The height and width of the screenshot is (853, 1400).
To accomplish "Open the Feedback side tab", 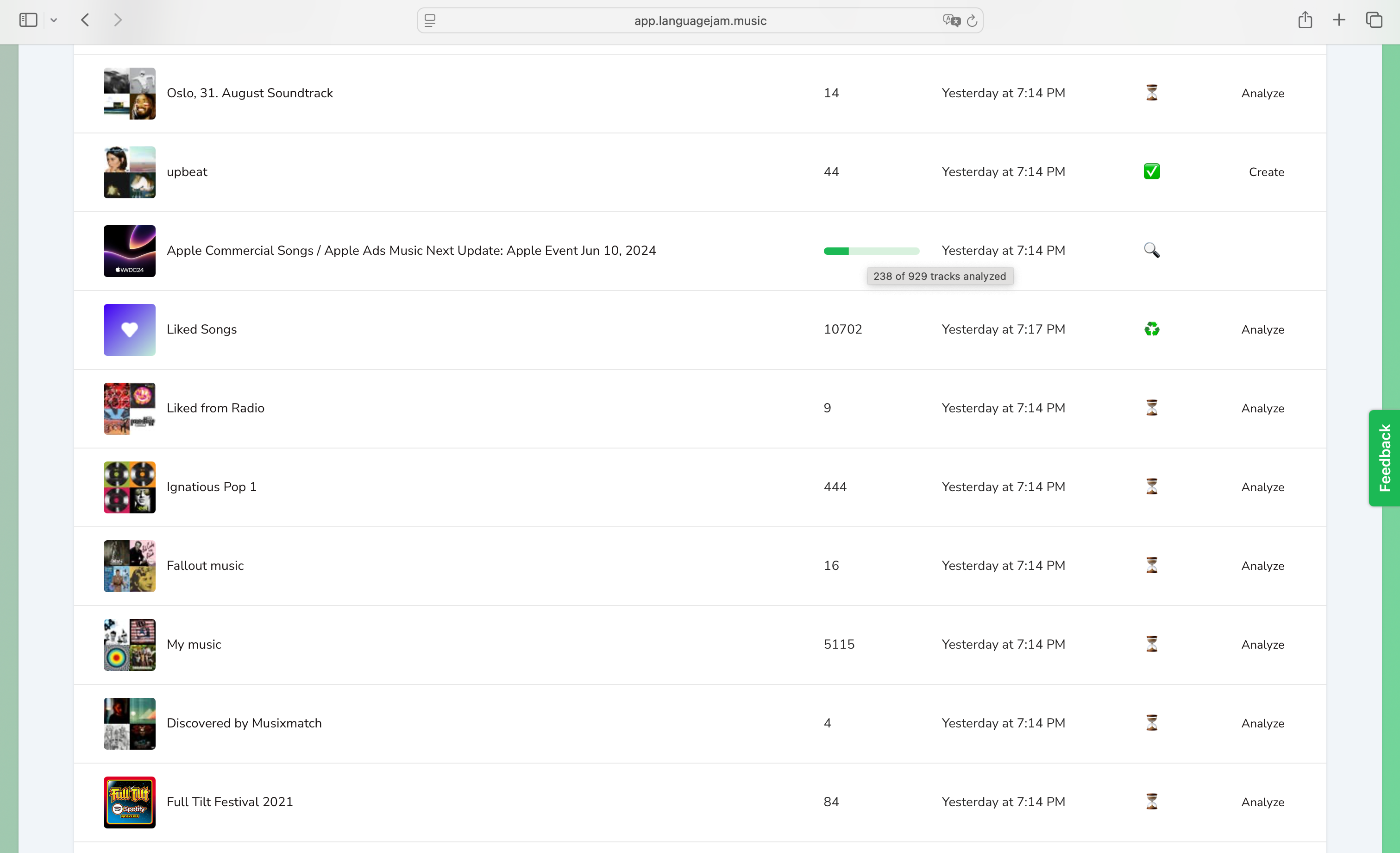I will click(x=1384, y=457).
